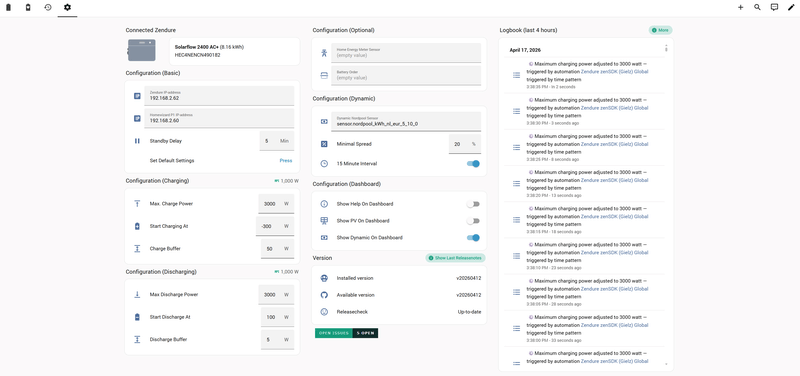Click the Zendure device thumbnail image
Image resolution: width=800 pixels, height=376 pixels.
(x=141, y=51)
